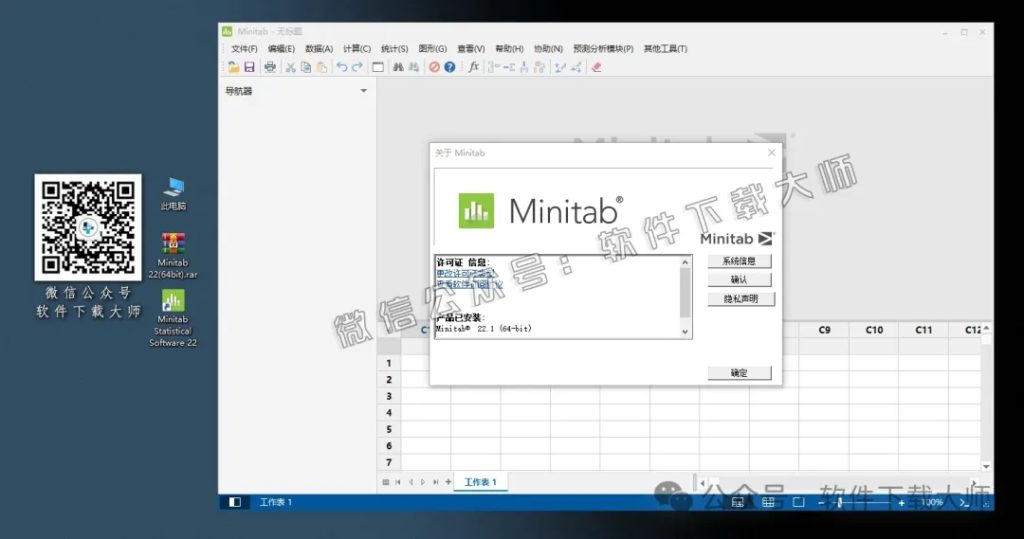
Task: Open the 数据(A) menu
Action: [319, 49]
